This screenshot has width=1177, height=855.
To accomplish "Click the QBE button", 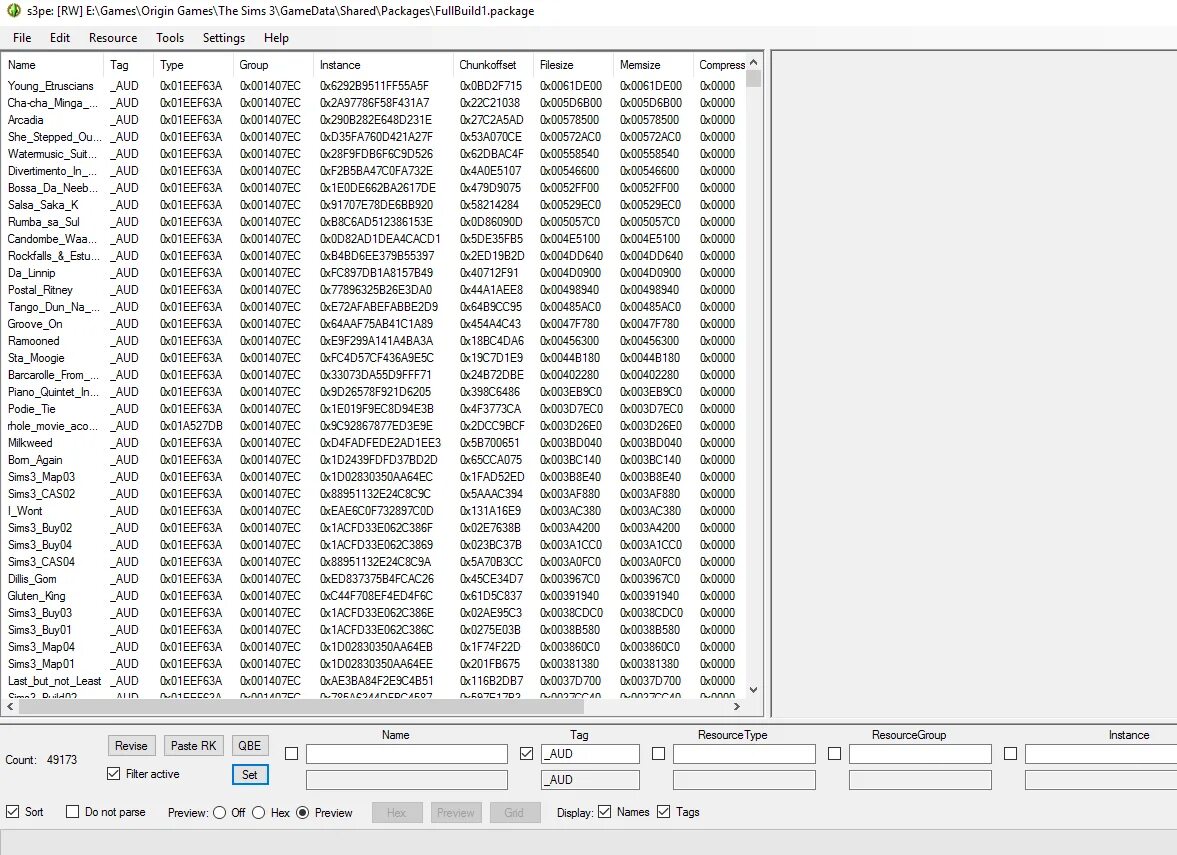I will (x=249, y=745).
